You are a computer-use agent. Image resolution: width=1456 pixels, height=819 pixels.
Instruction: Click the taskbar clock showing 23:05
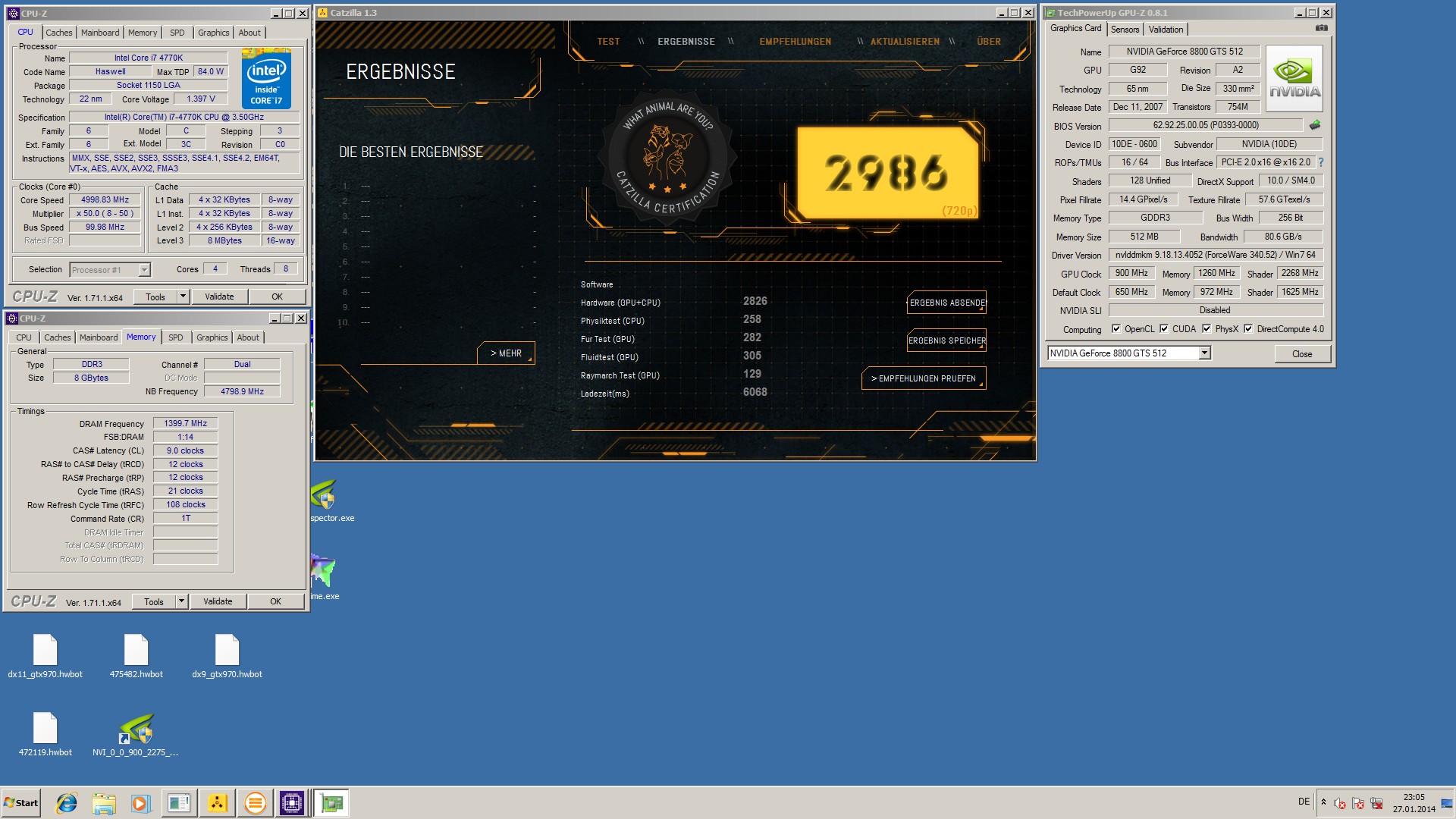1414,802
